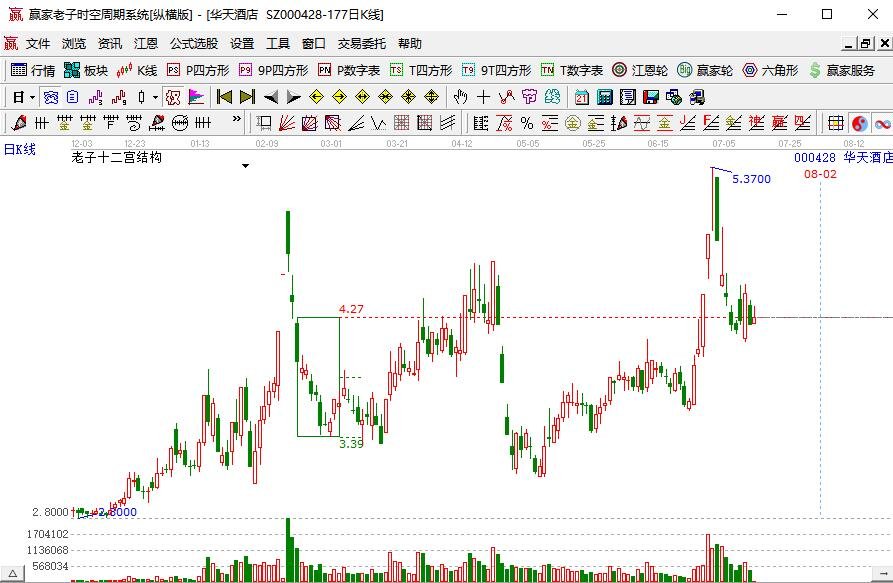
Task: Toggle the telephone-style icon button
Action: [x=51, y=97]
